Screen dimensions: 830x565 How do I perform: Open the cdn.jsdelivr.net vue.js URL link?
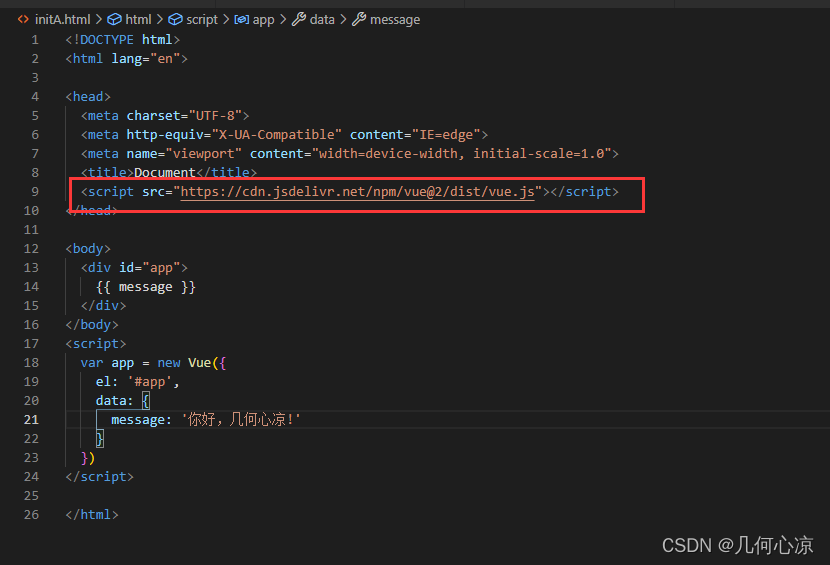point(357,192)
